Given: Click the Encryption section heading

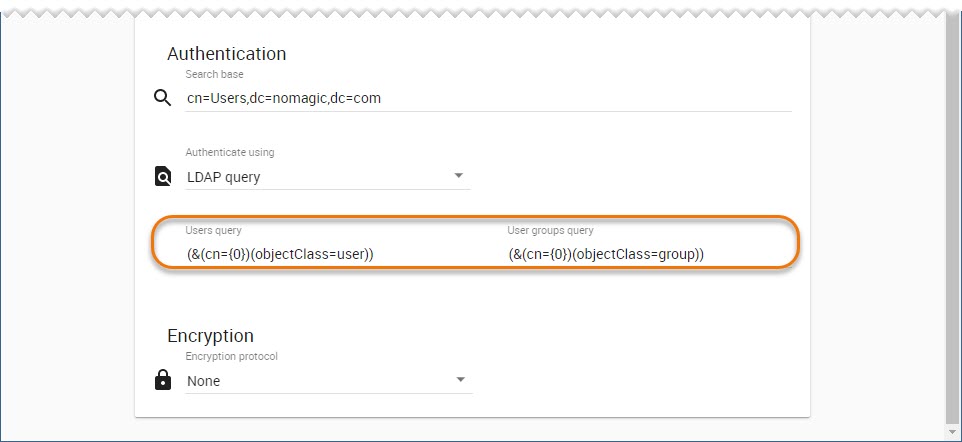Looking at the screenshot, I should [x=210, y=336].
